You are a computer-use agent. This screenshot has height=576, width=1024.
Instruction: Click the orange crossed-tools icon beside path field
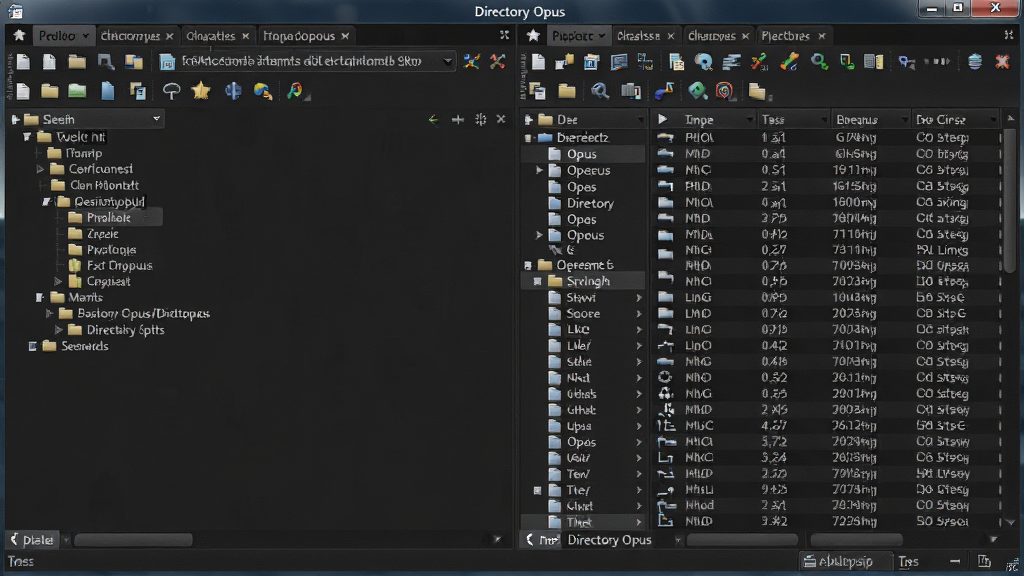[498, 61]
